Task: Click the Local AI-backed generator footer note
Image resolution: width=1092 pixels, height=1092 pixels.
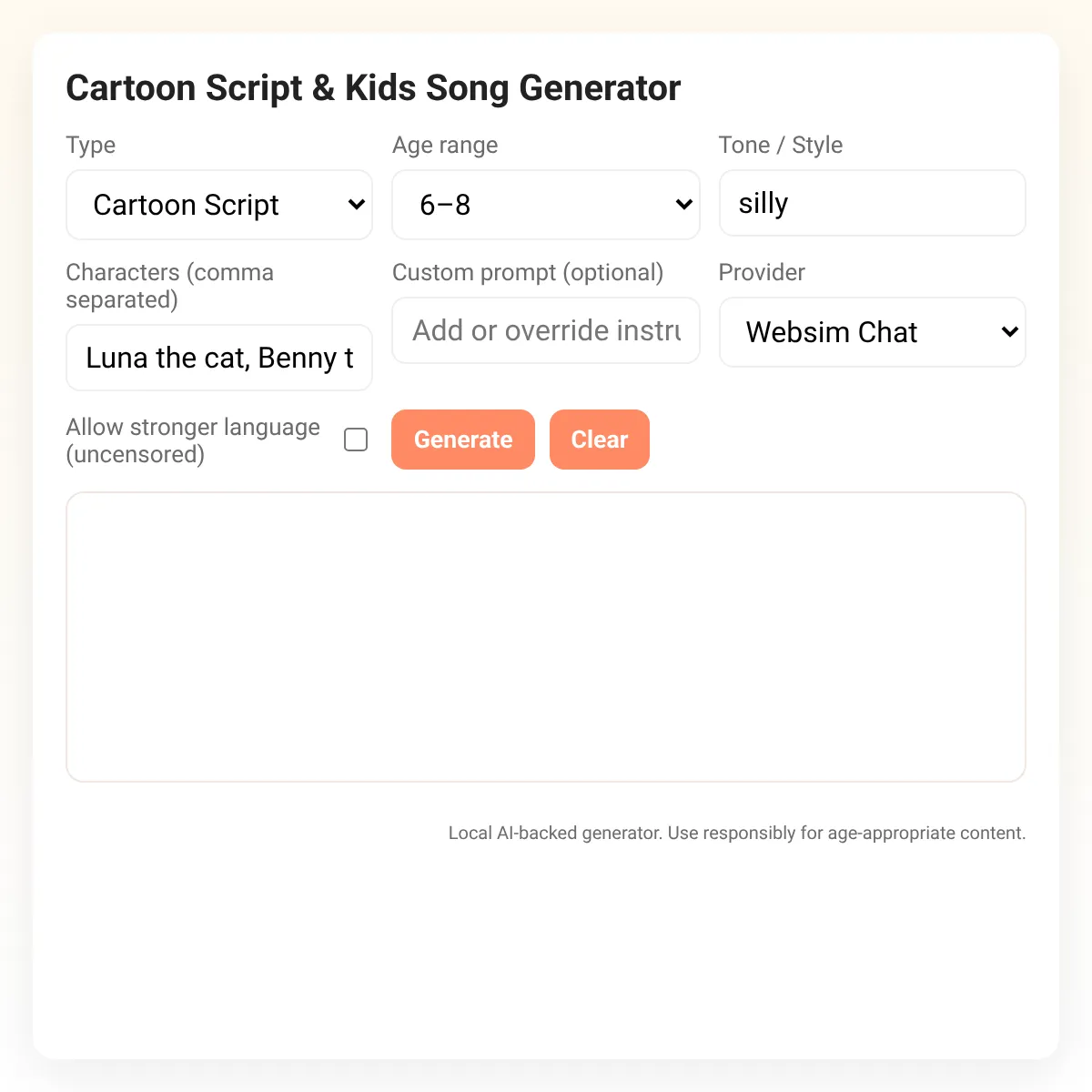Action: 737,833
